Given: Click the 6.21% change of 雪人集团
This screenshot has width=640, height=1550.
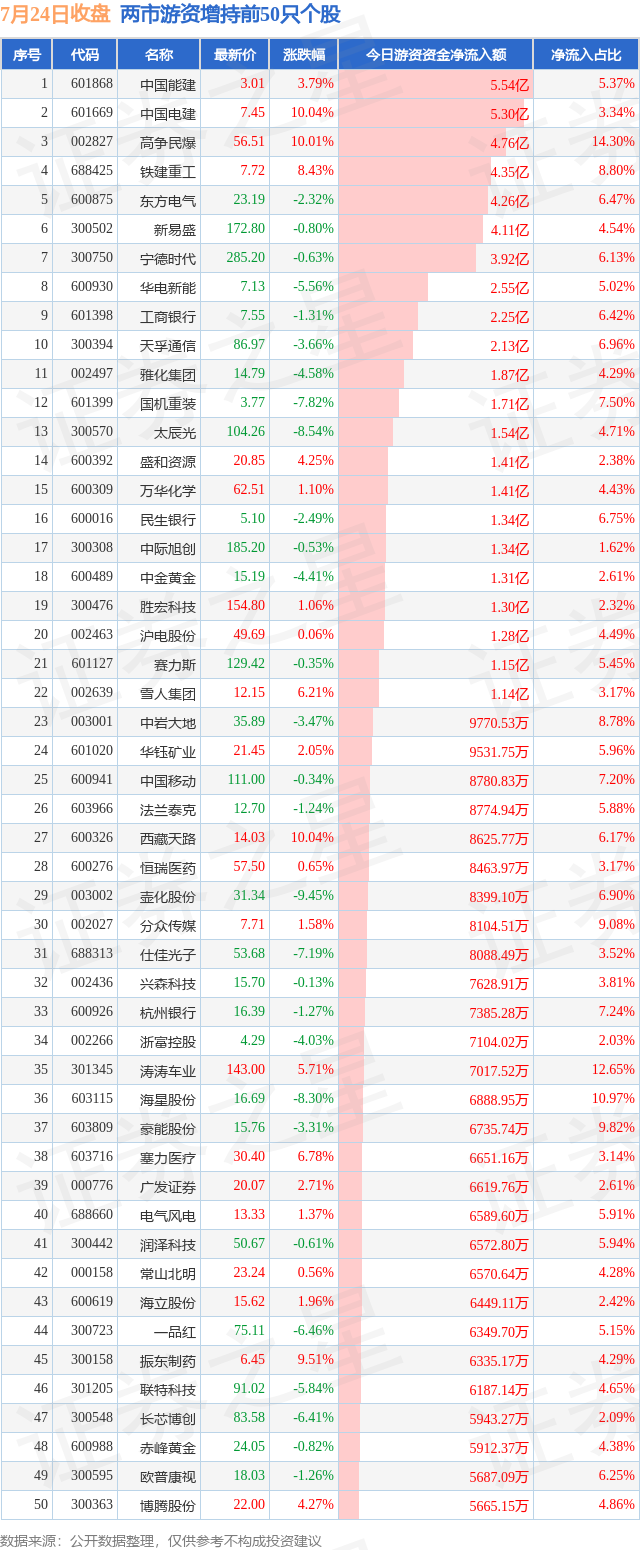Looking at the screenshot, I should coord(317,693).
